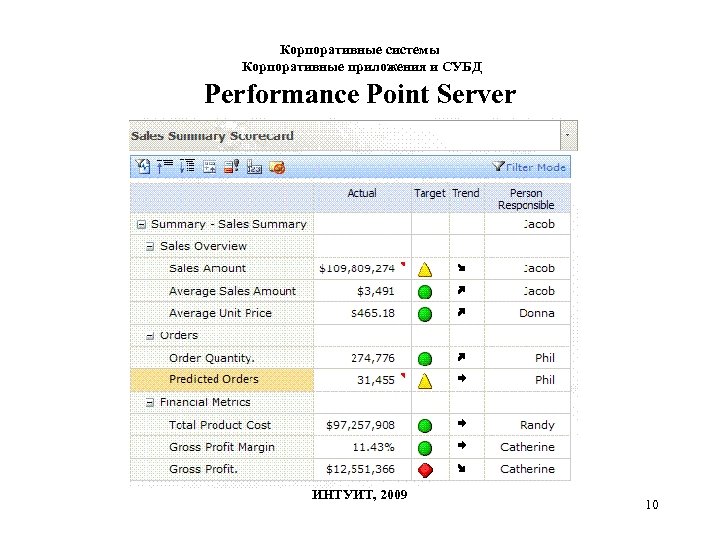Click green circle indicator for Average Unit Price
720x540 pixels.
point(425,315)
